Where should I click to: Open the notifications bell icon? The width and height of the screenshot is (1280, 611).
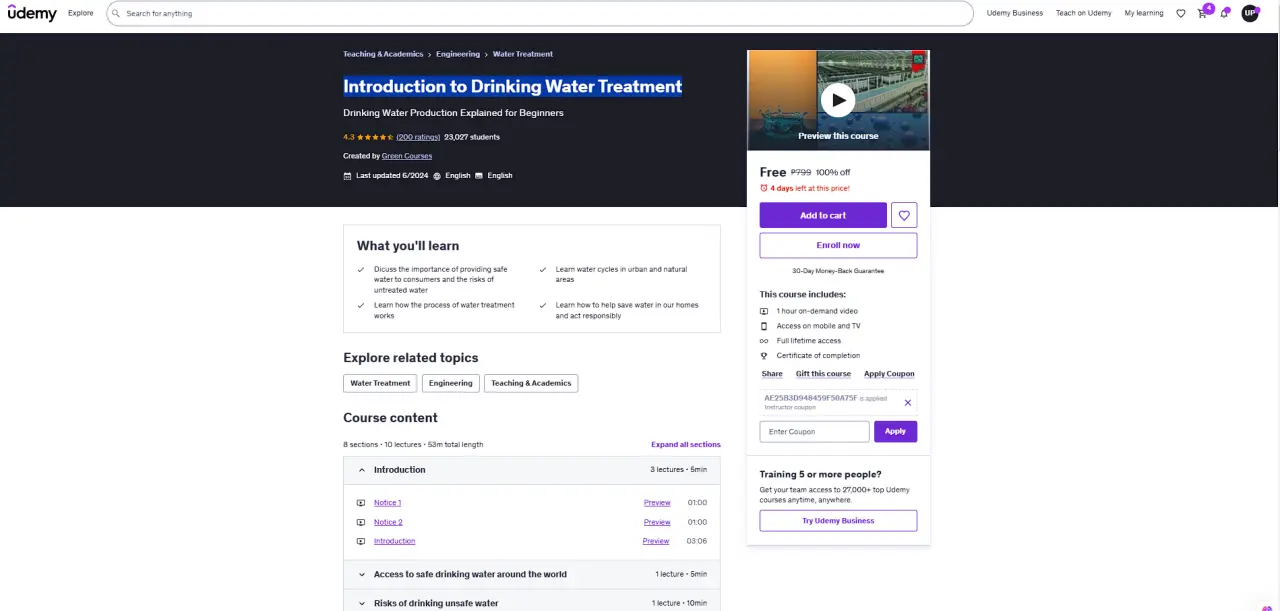pos(1224,13)
